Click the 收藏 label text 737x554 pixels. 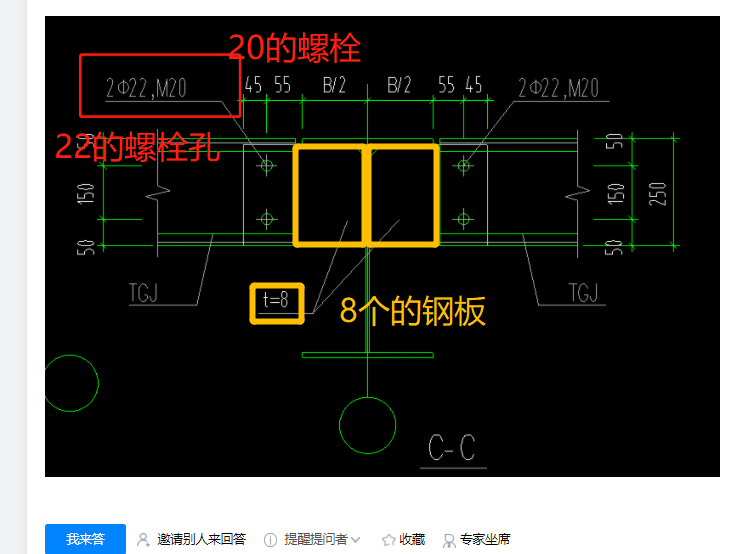point(412,539)
